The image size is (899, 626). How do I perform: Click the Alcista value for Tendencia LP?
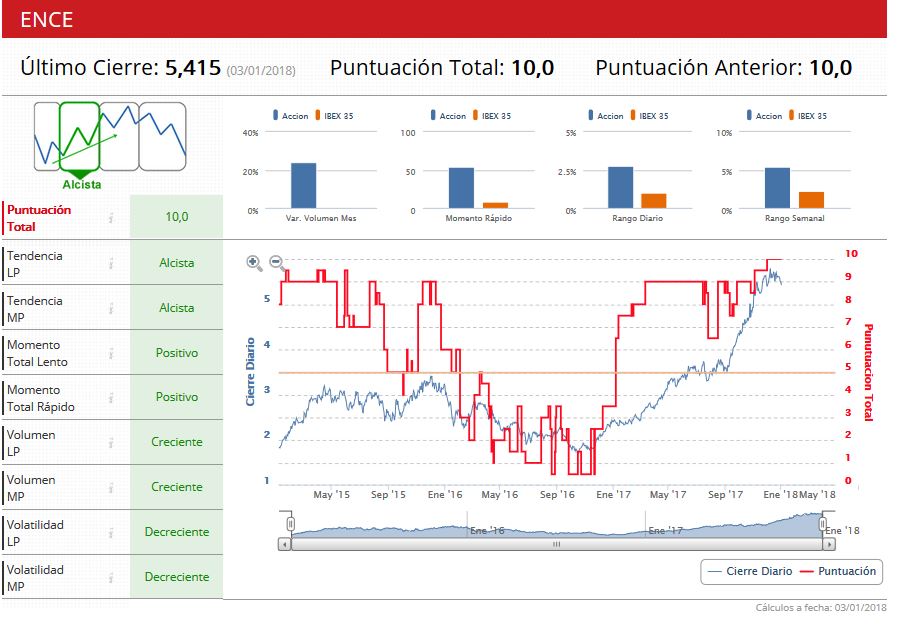pos(177,263)
